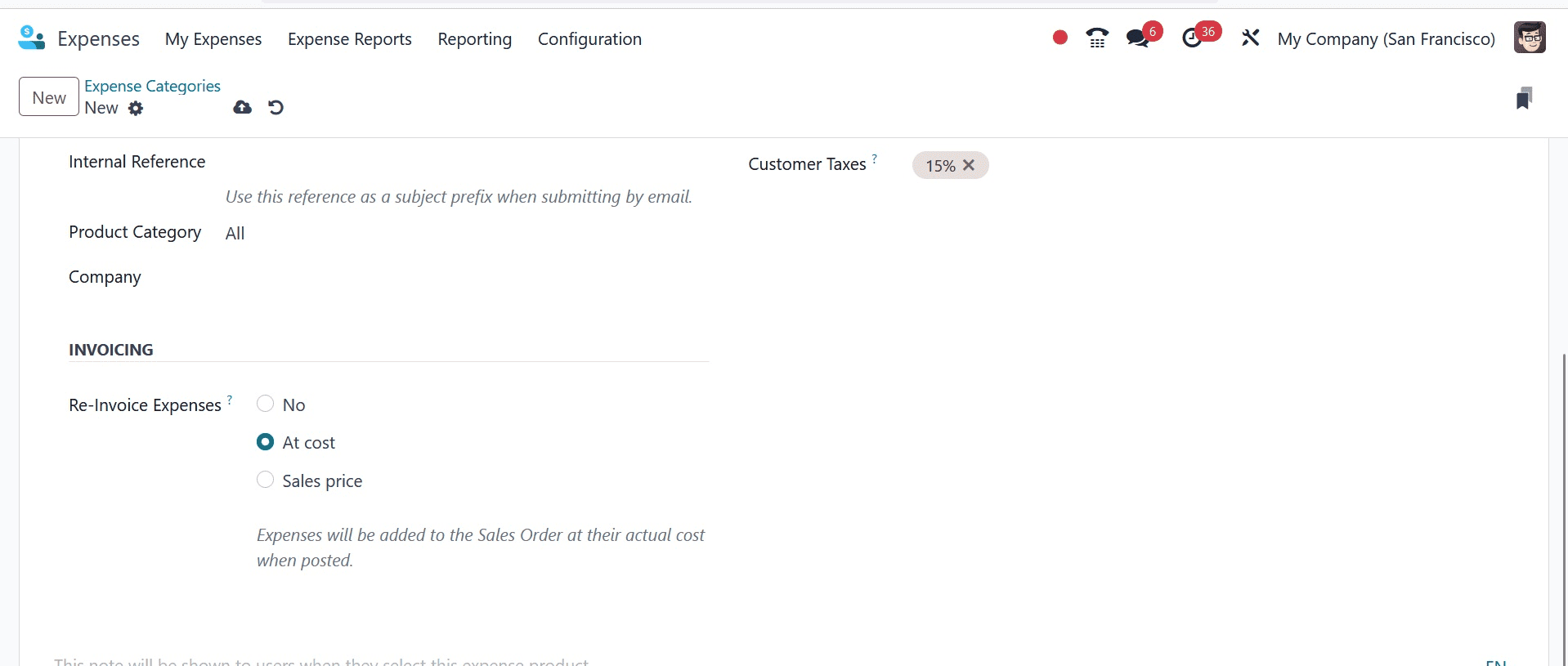The image size is (1568, 666).
Task: Open the Configuration menu
Action: click(589, 38)
